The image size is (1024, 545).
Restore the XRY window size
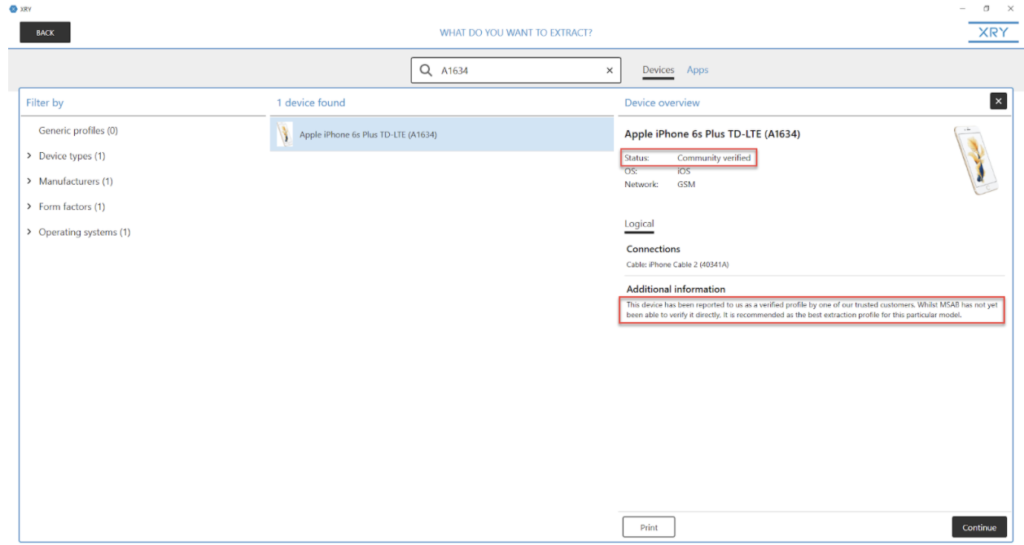click(986, 8)
